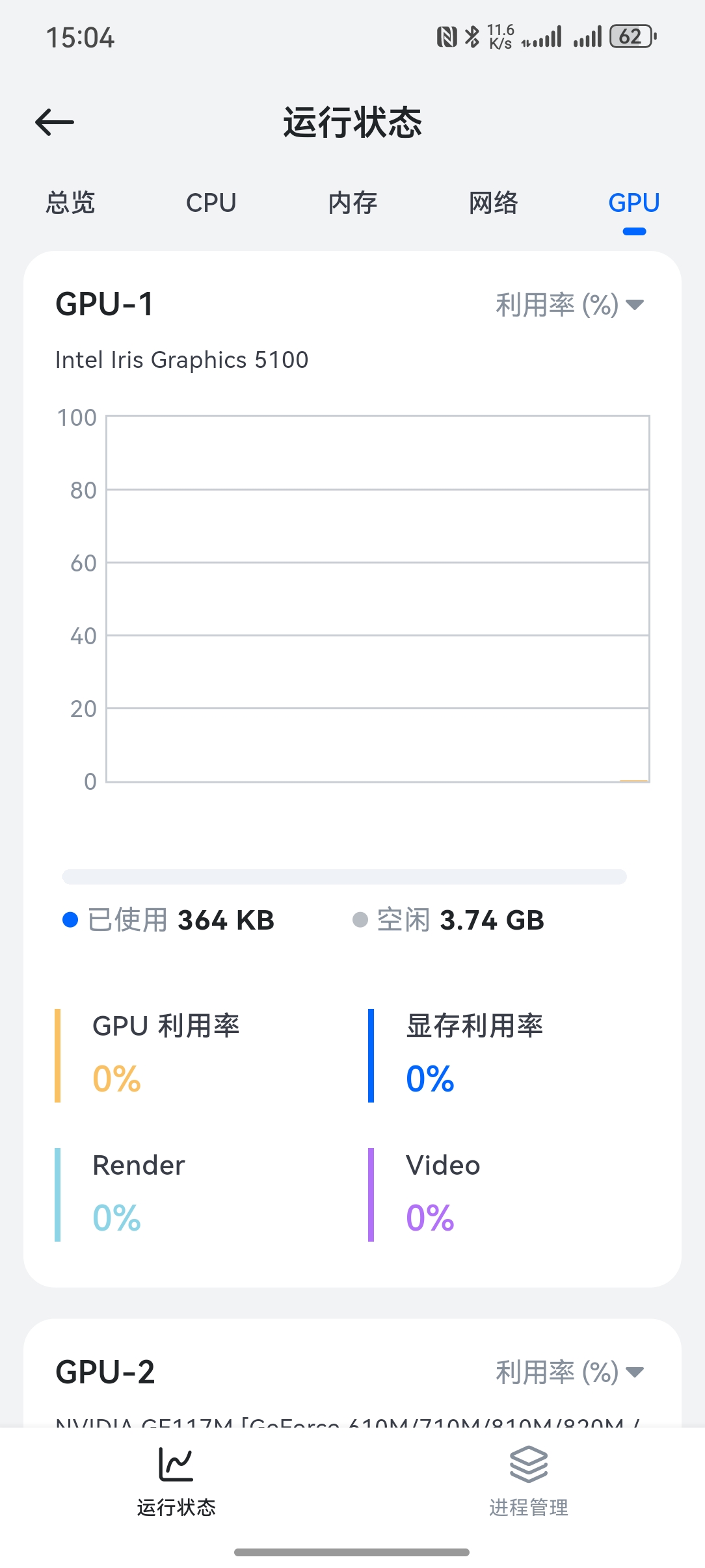Open the 总览 overview tab

pos(70,203)
